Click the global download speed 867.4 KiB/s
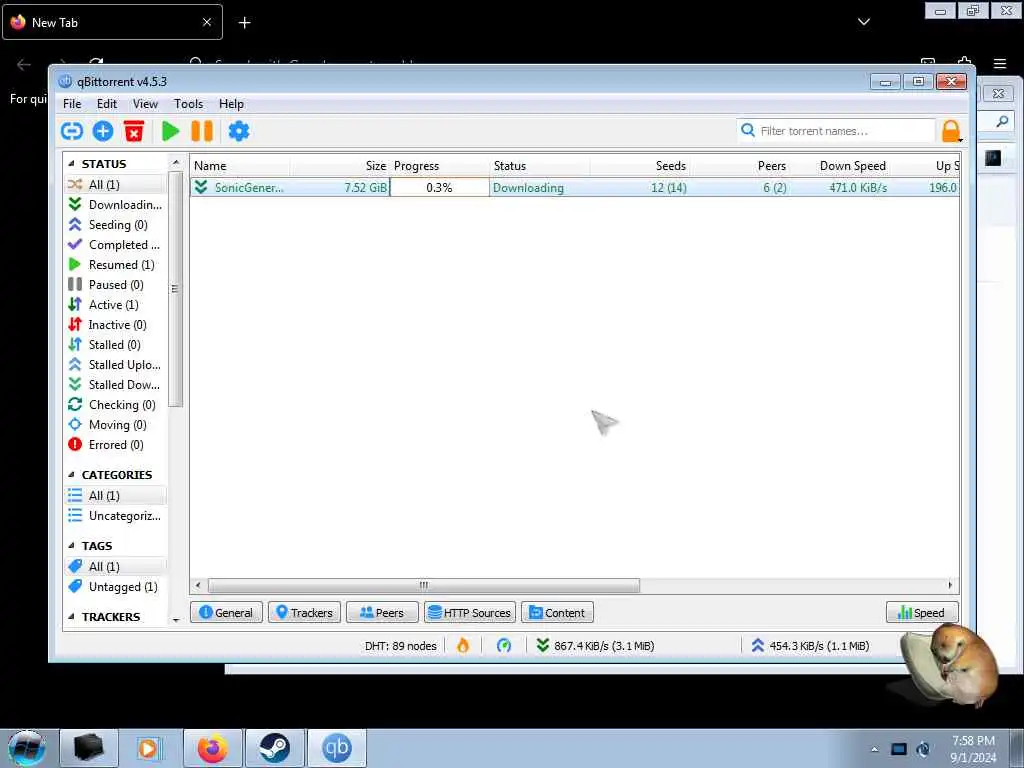This screenshot has height=768, width=1024. tap(595, 646)
